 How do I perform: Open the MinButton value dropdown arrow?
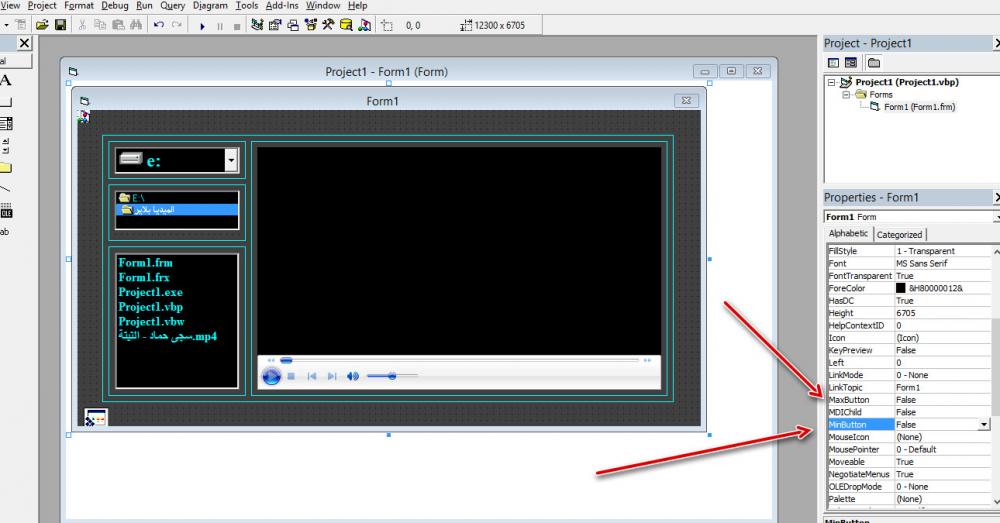click(x=984, y=425)
